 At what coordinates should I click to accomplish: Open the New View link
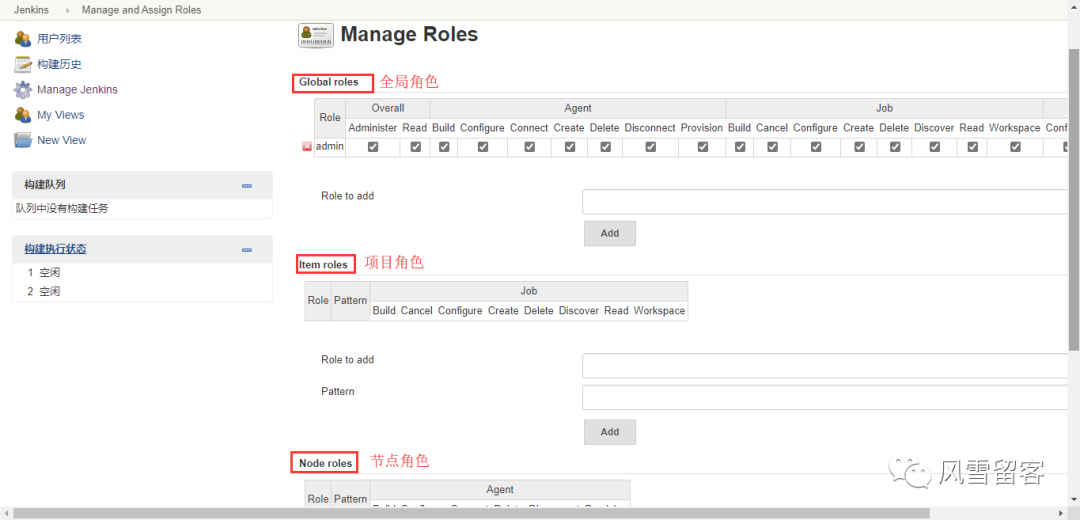(x=62, y=140)
